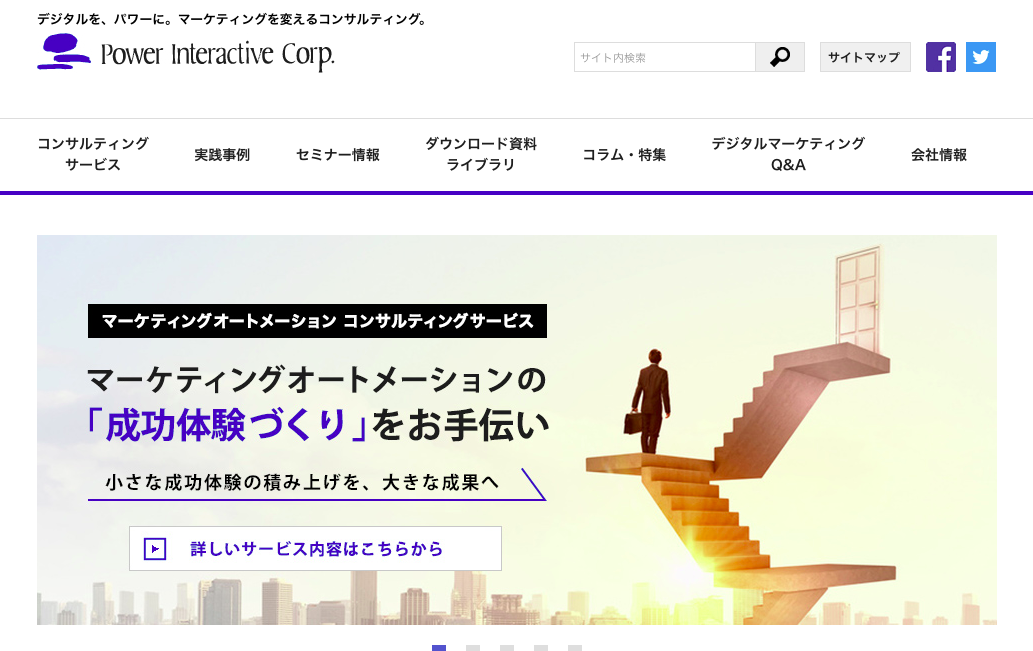Screen dimensions: 1033x651
Task: Go to 会社情報 page
Action: coord(939,155)
